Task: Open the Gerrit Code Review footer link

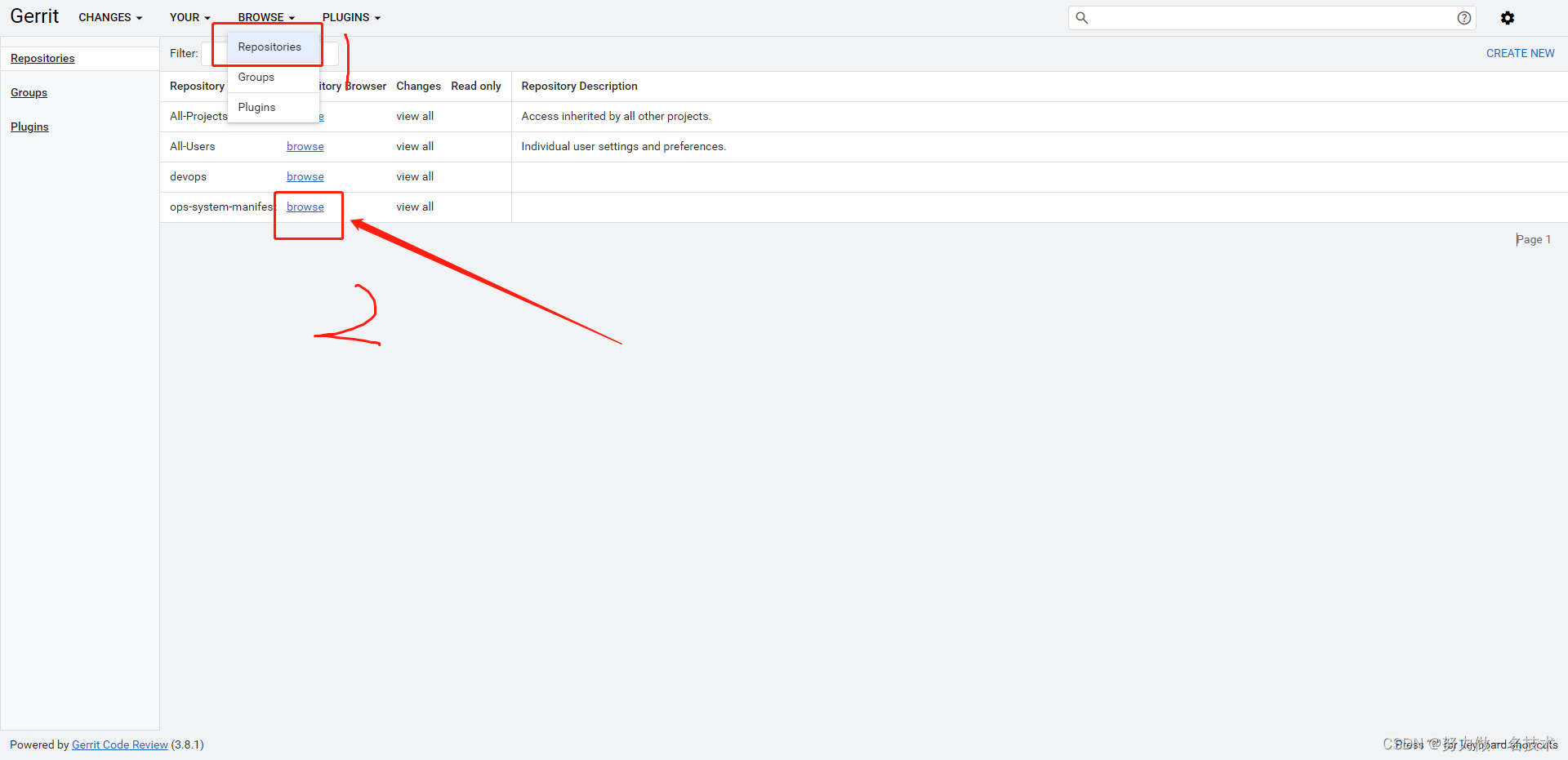Action: 120,744
